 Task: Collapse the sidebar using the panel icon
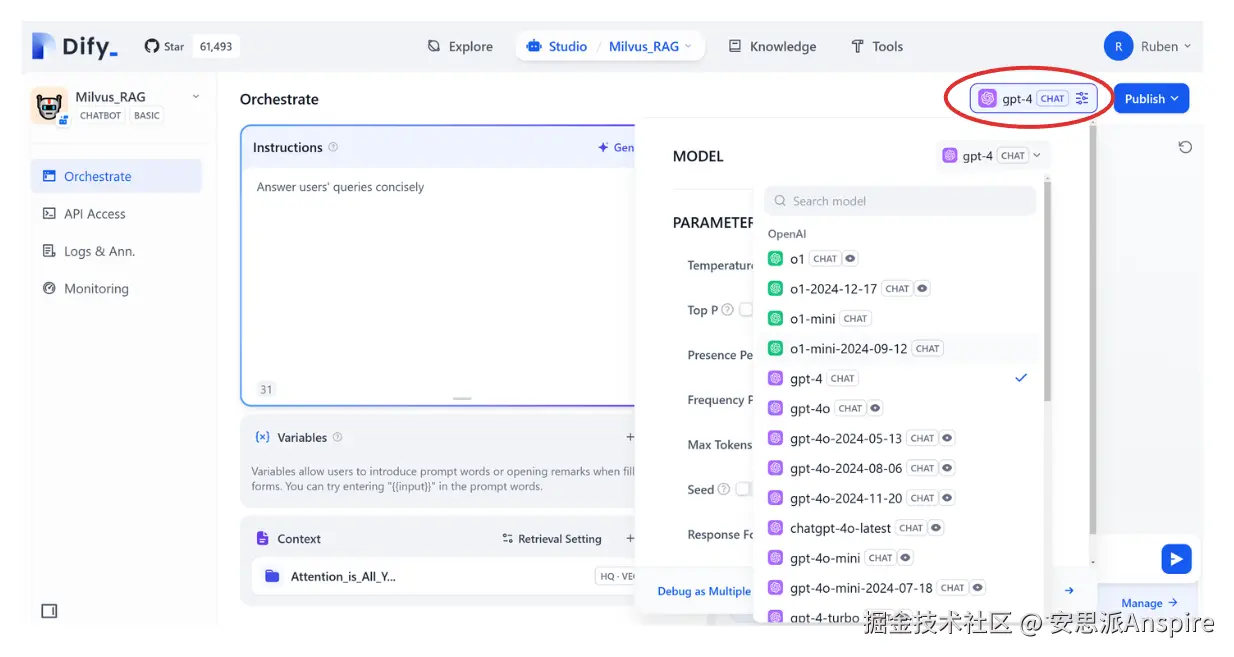49,611
